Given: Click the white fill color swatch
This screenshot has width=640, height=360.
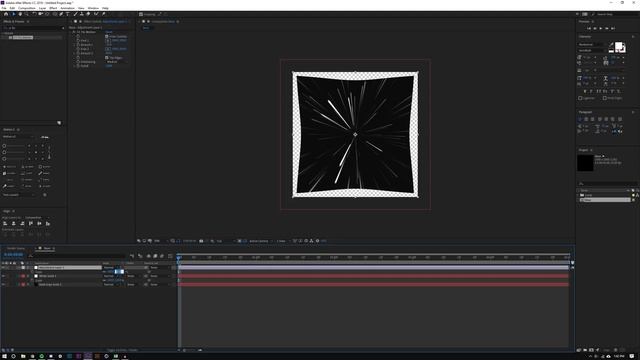Looking at the screenshot, I should [618, 45].
